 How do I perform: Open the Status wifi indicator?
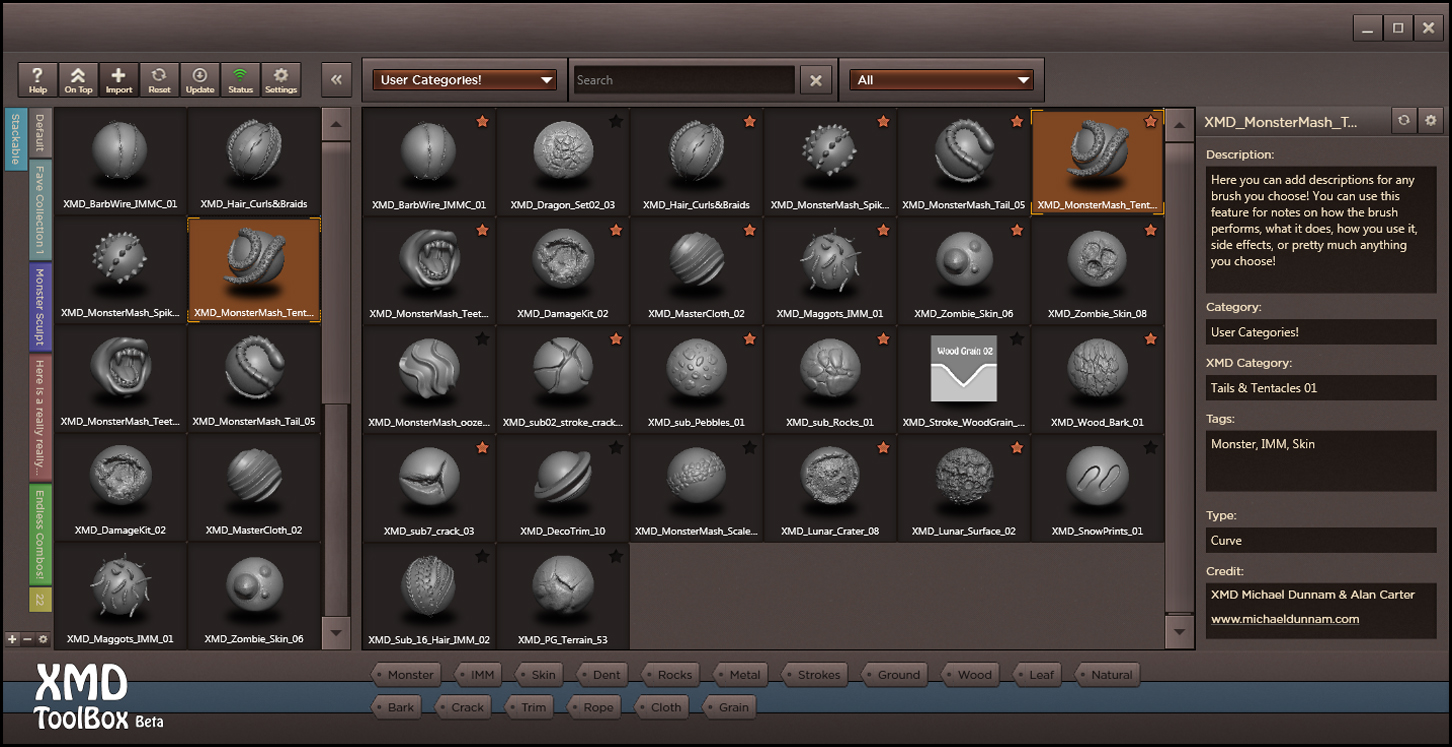[x=240, y=79]
